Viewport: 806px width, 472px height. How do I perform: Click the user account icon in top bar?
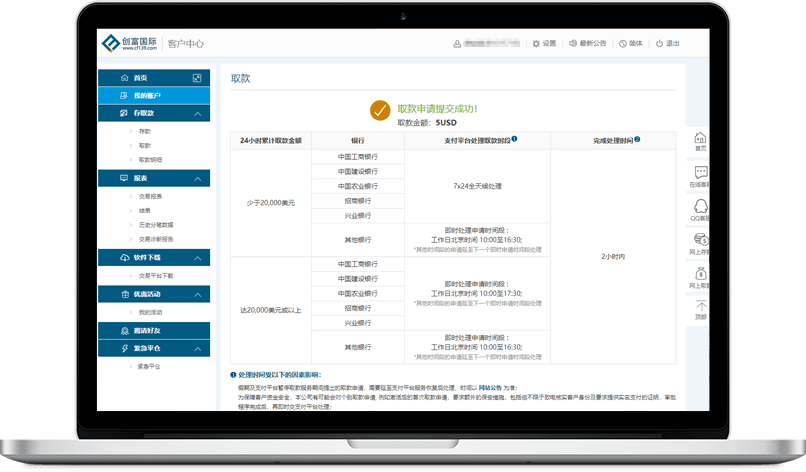click(x=457, y=44)
